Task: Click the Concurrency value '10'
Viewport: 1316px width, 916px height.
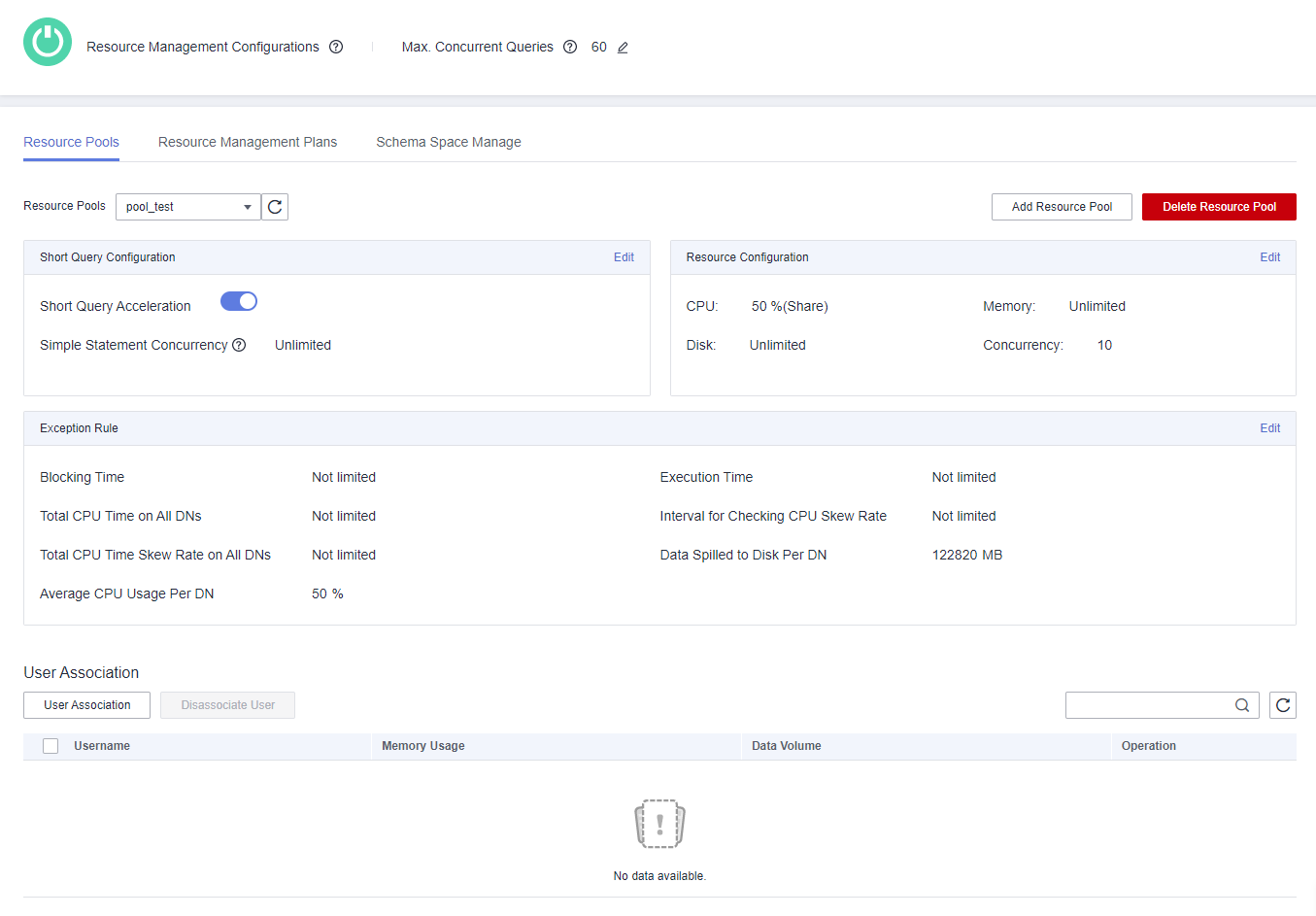Action: 1104,345
